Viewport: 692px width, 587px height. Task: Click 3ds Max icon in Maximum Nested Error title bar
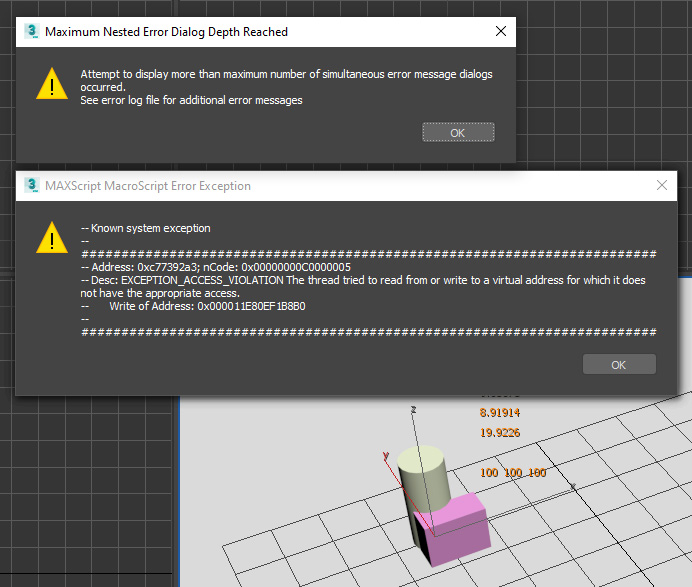(31, 32)
